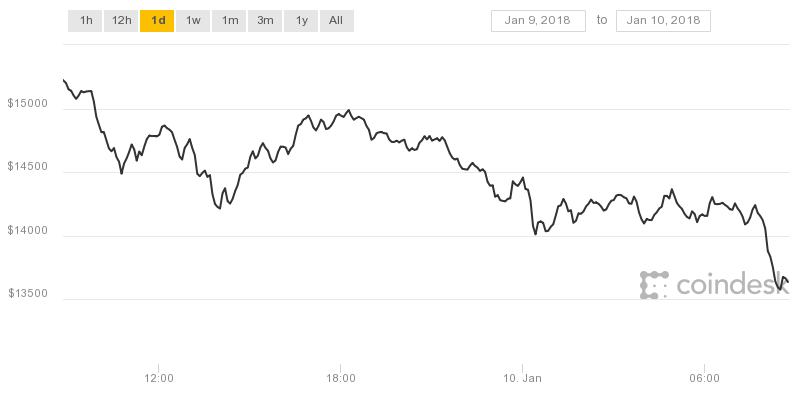Switch chart to the 12h range
This screenshot has width=800, height=400.
121,21
